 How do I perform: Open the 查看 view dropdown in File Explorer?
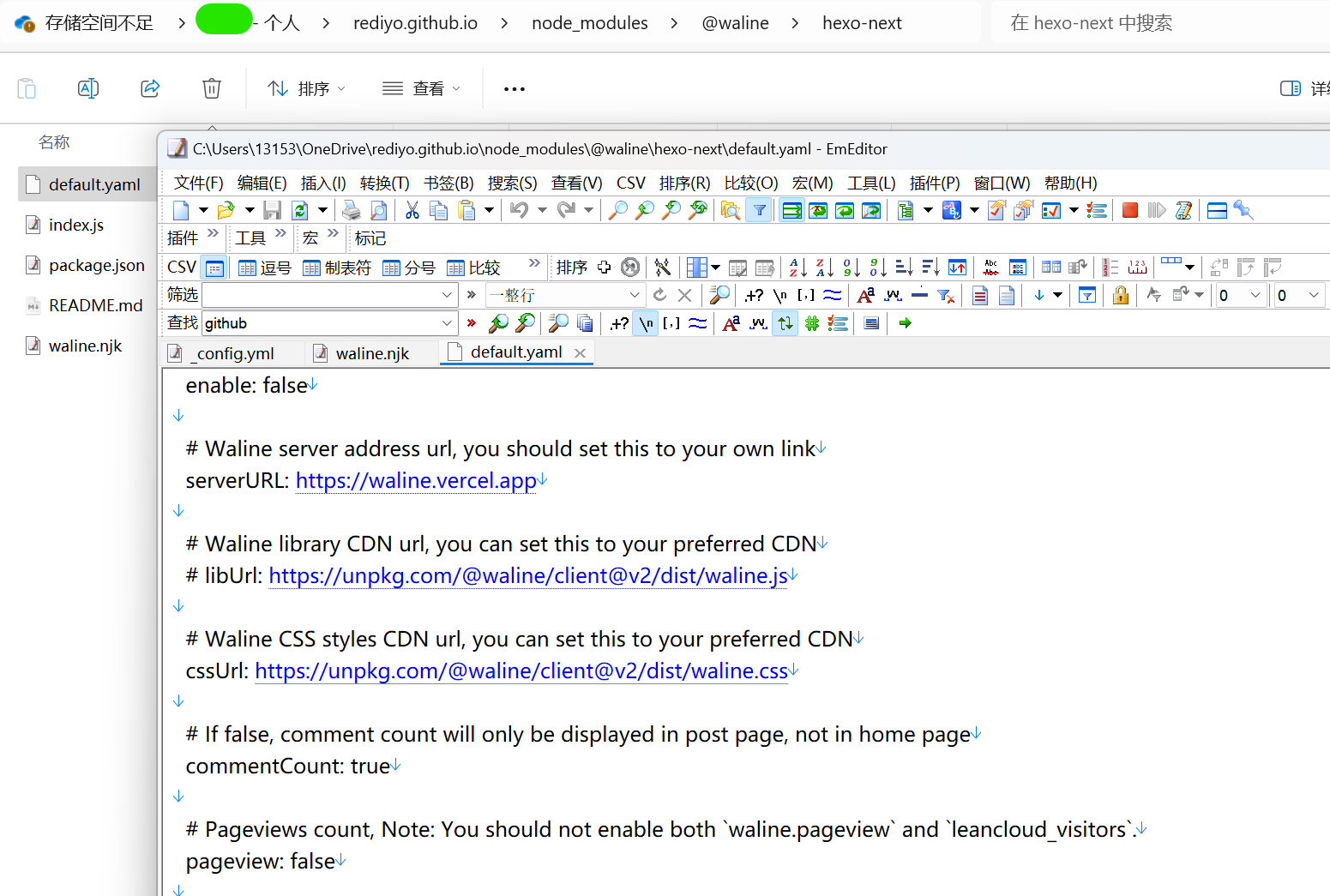pyautogui.click(x=421, y=88)
